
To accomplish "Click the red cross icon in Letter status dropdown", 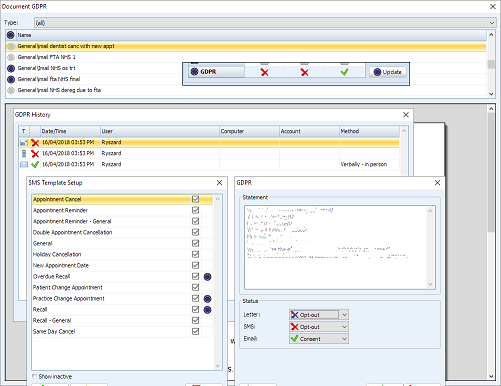I will [x=294, y=315].
